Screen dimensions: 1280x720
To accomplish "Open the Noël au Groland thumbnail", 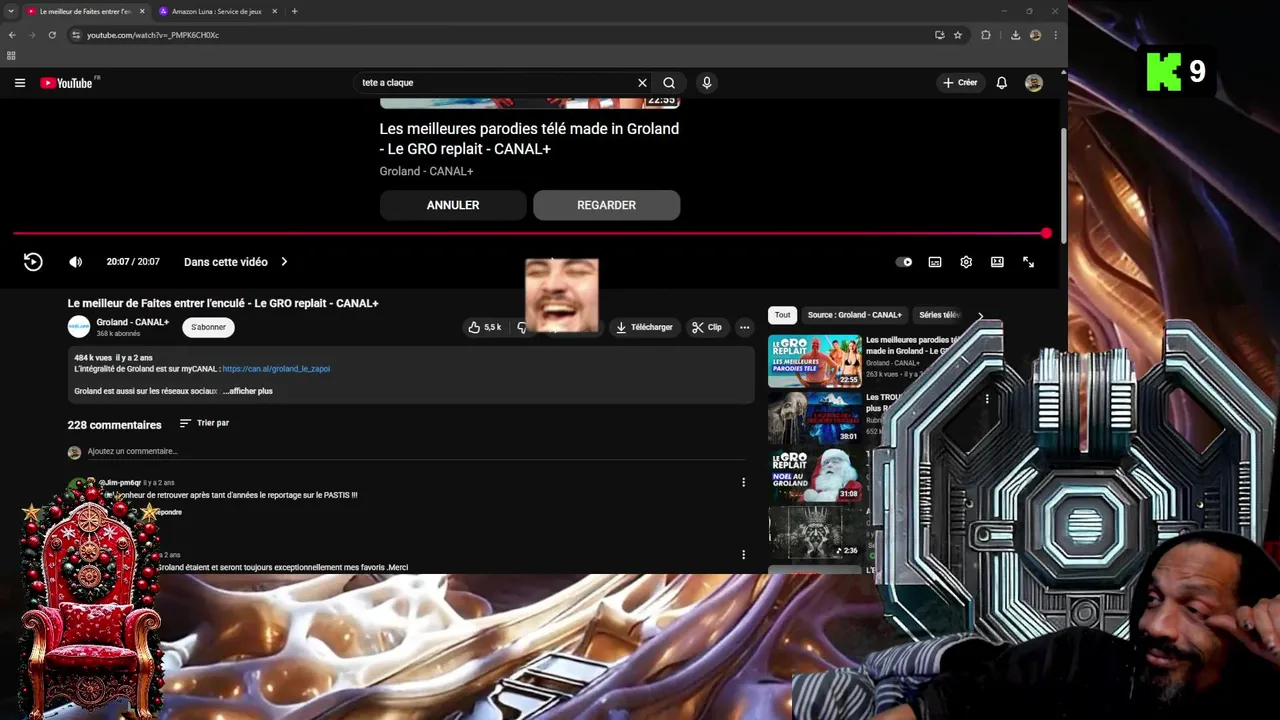I will point(814,475).
